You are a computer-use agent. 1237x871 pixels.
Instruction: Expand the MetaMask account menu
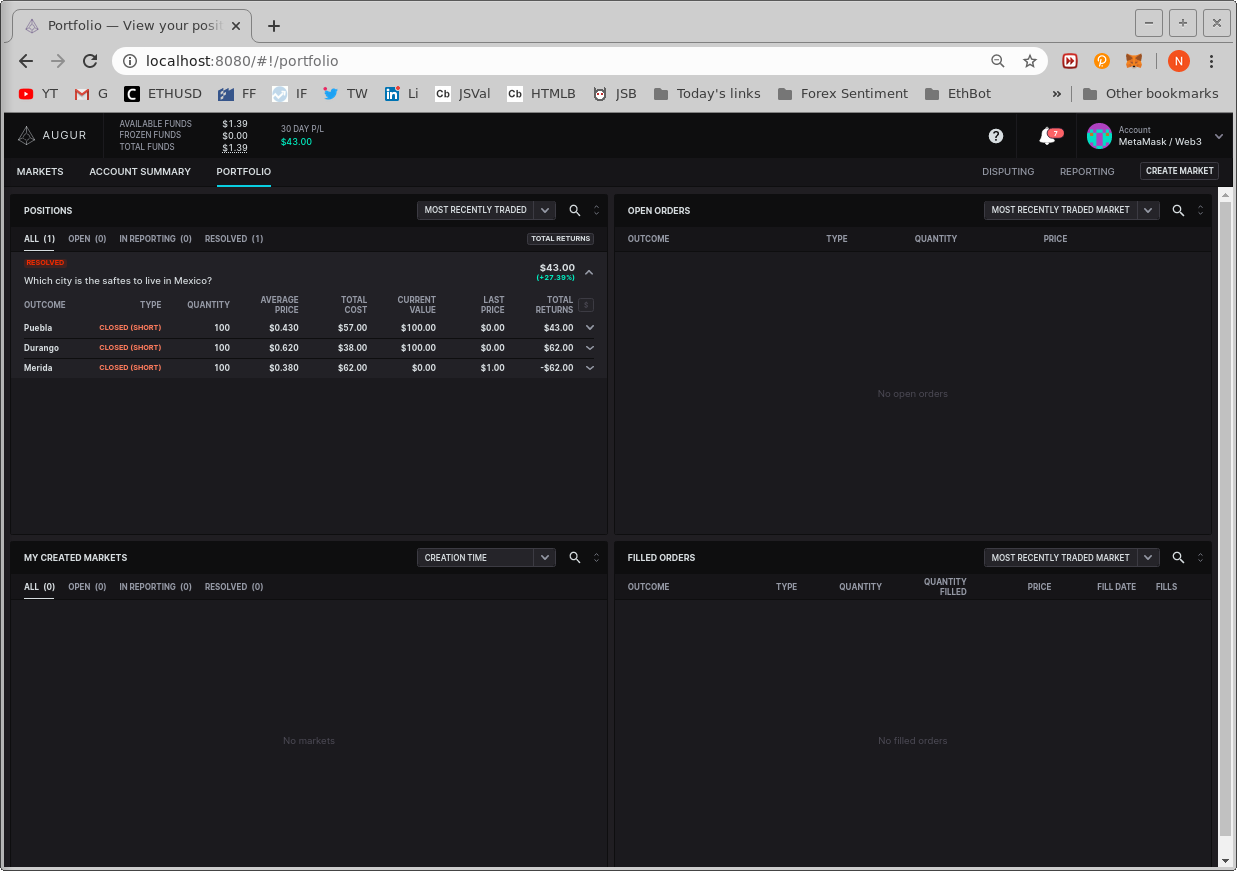pos(1218,136)
